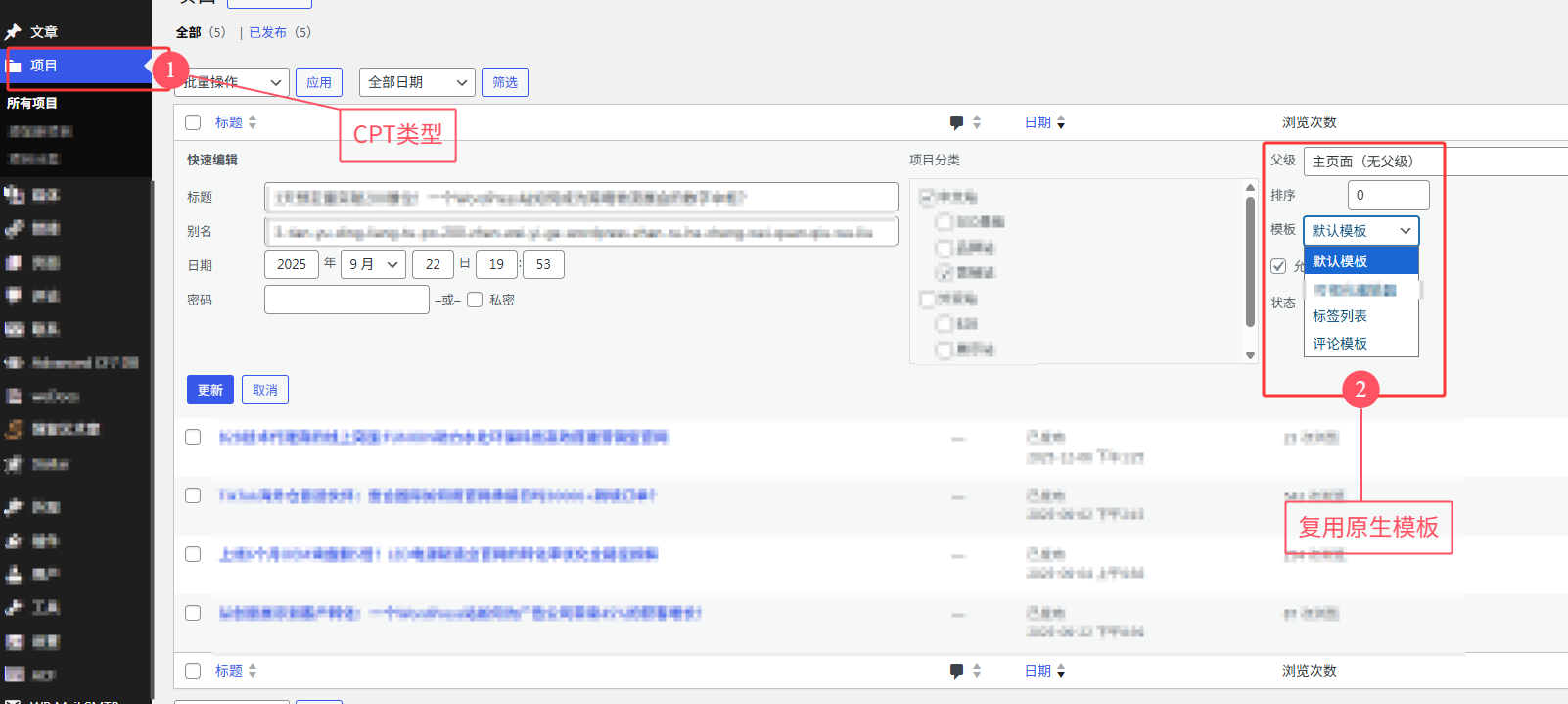Screen dimensions: 1568x704
Task: Tick the checkbox of the second post row
Action: click(193, 495)
